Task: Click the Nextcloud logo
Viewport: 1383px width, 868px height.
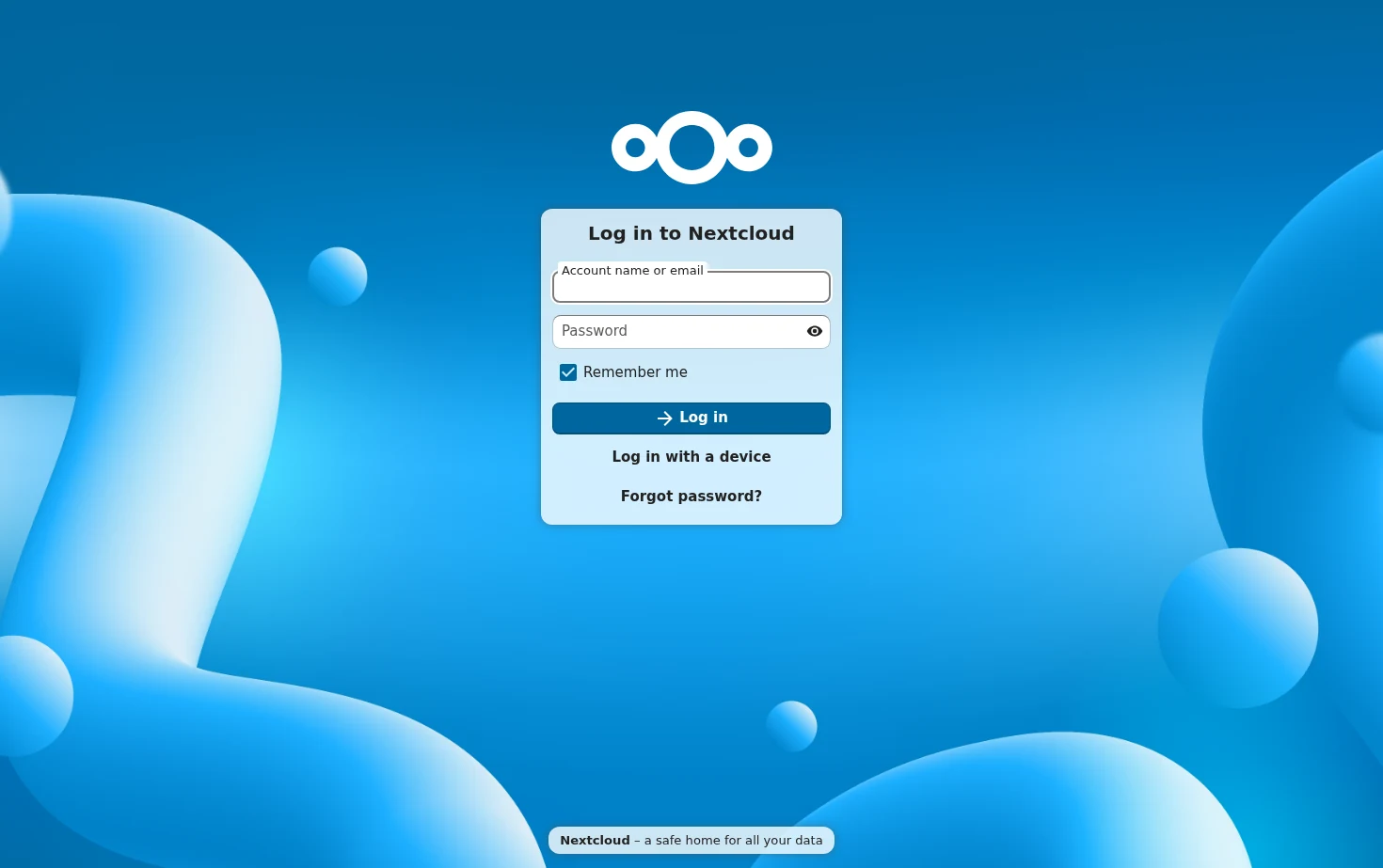Action: 691,148
